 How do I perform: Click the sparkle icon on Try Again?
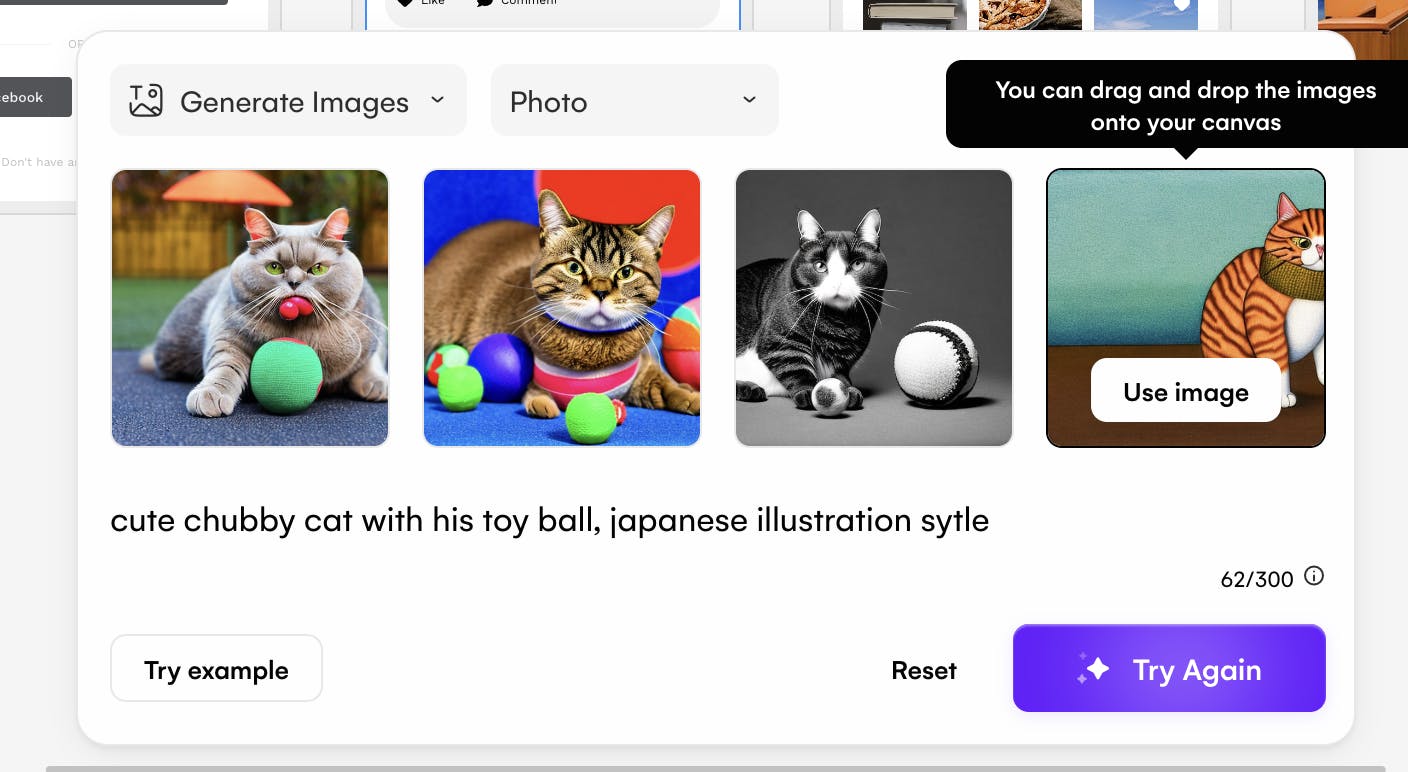point(1092,669)
